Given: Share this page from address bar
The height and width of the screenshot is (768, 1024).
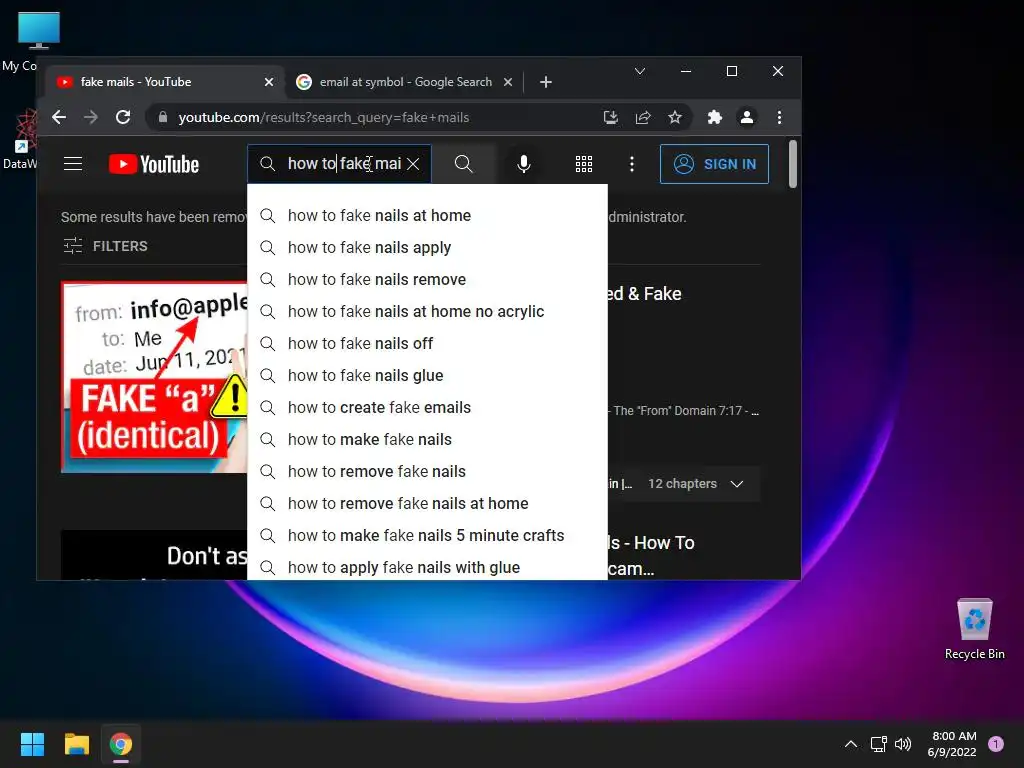Looking at the screenshot, I should [643, 118].
